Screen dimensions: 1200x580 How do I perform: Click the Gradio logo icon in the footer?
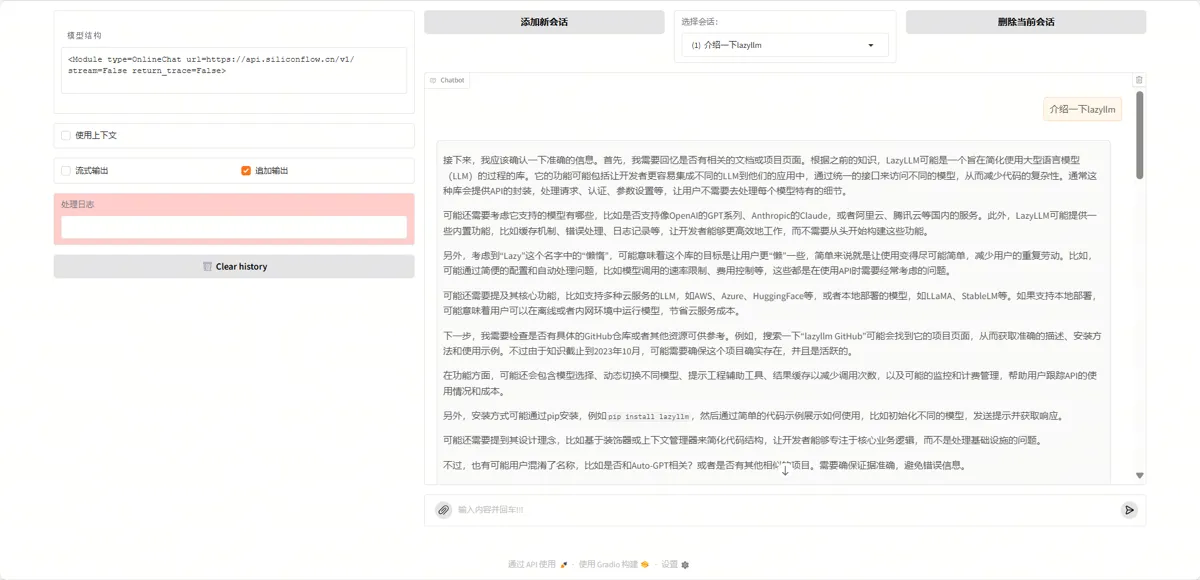645,565
